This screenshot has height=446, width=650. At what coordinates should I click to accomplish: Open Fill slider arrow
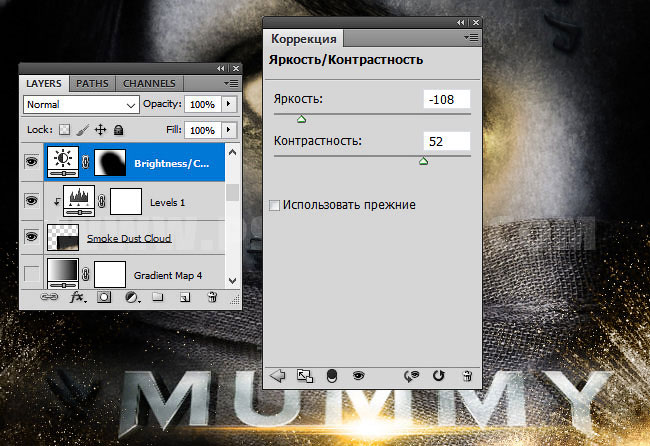pyautogui.click(x=229, y=130)
